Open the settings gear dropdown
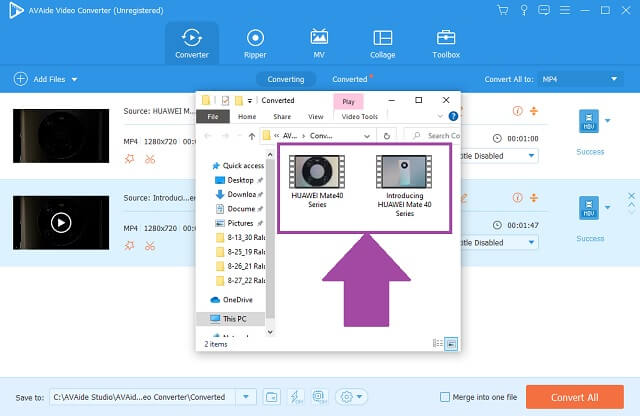The height and width of the screenshot is (416, 640). click(x=351, y=397)
